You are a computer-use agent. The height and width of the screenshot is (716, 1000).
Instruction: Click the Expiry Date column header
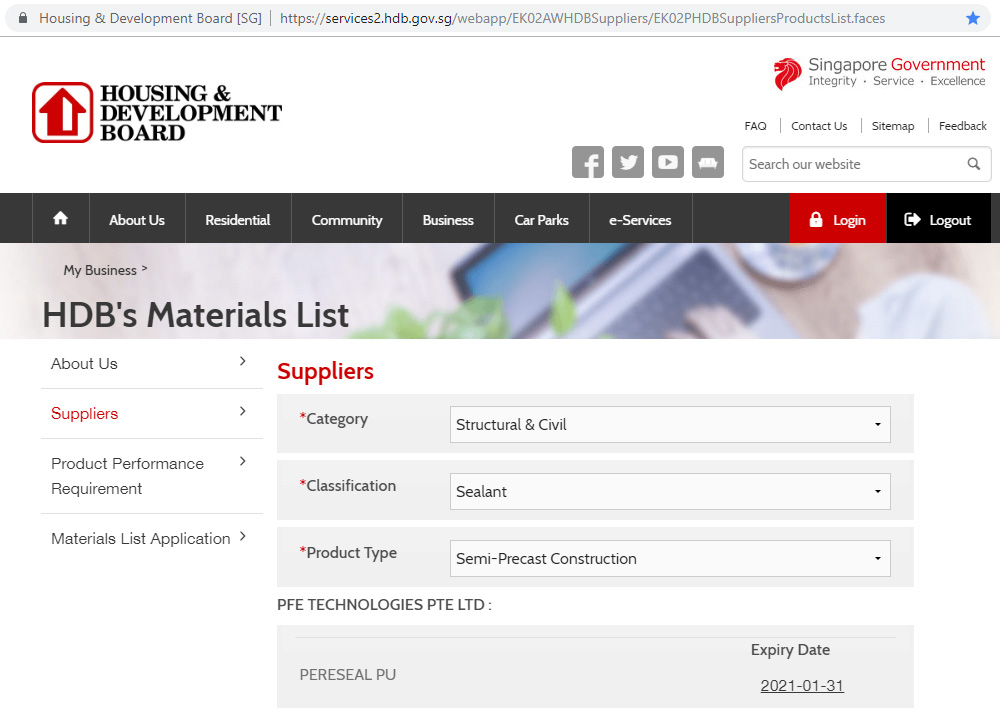(x=790, y=650)
